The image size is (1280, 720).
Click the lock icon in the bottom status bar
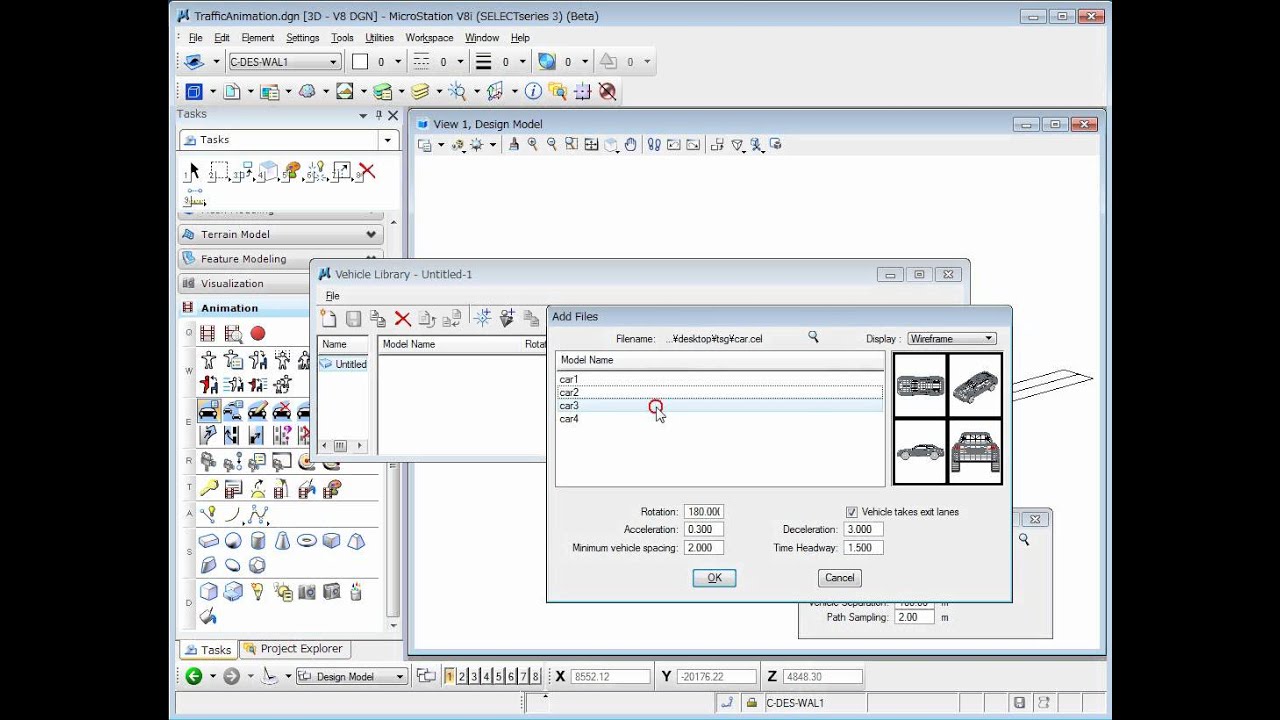click(x=751, y=702)
